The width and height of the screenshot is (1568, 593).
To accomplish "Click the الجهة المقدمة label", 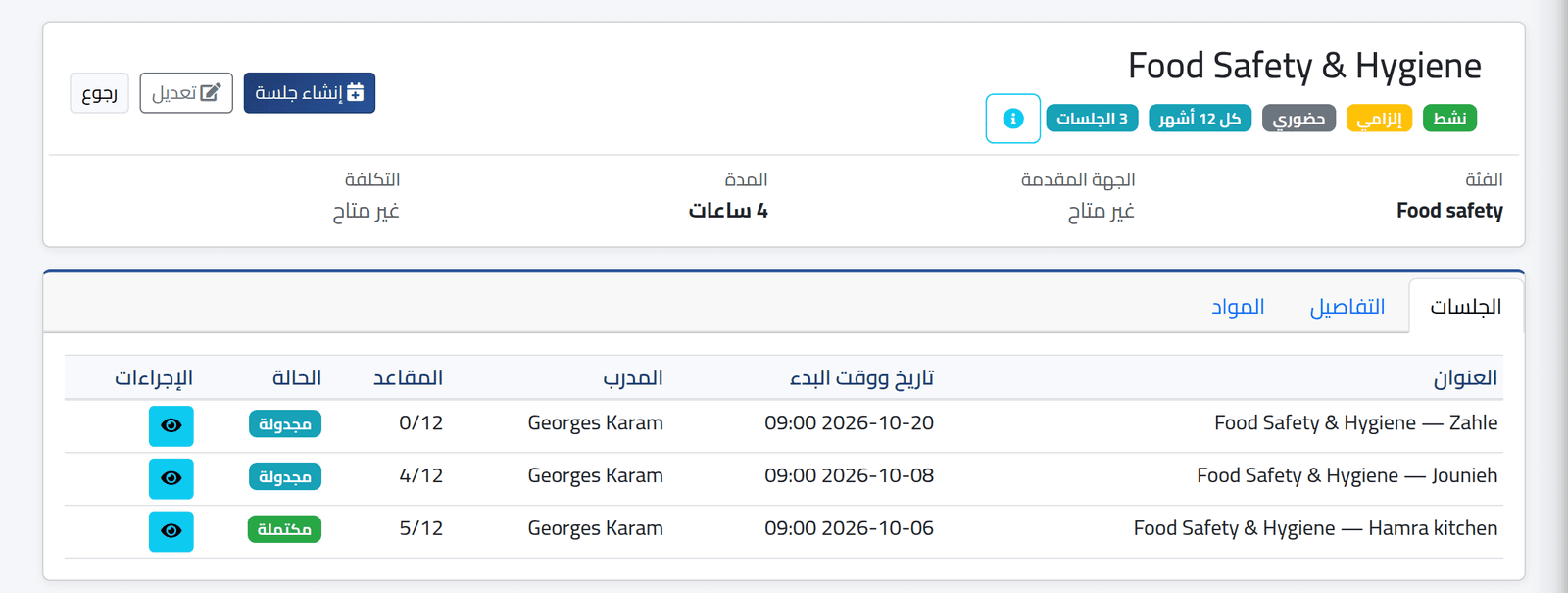I will tap(1078, 179).
